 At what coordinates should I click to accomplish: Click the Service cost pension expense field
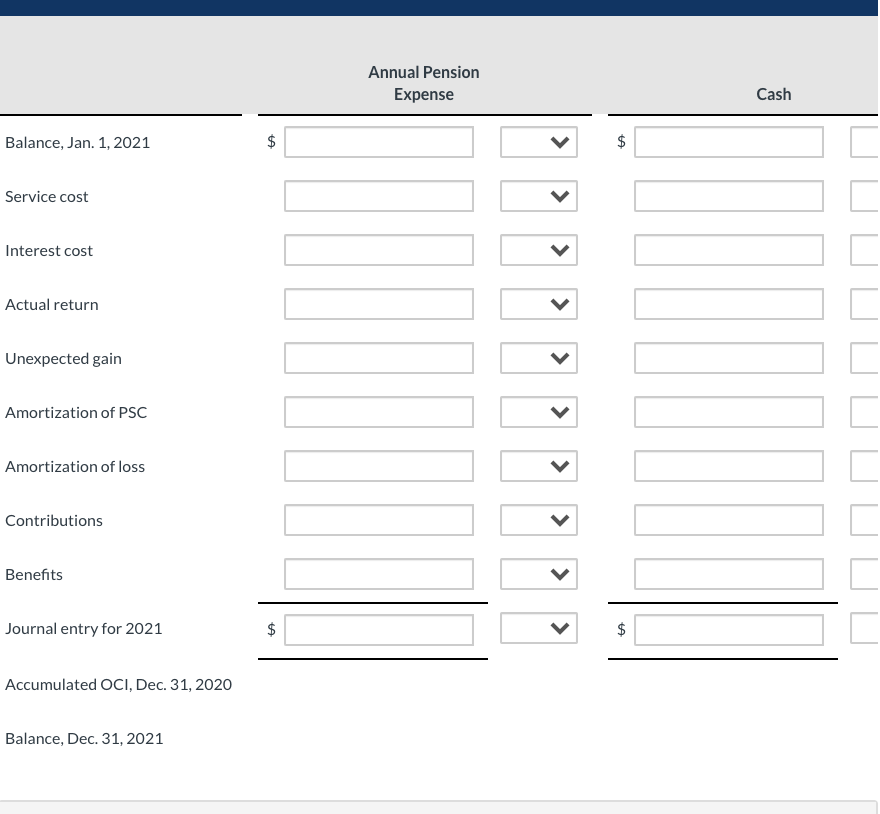378,195
